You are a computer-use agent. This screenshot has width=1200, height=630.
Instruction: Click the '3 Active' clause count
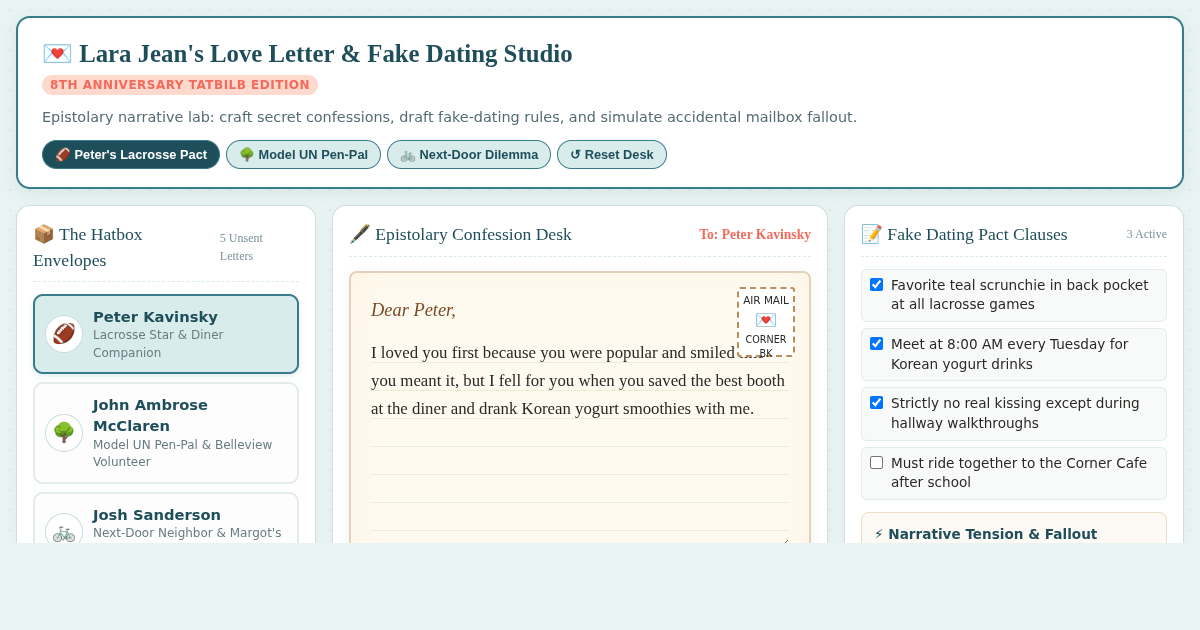1146,234
